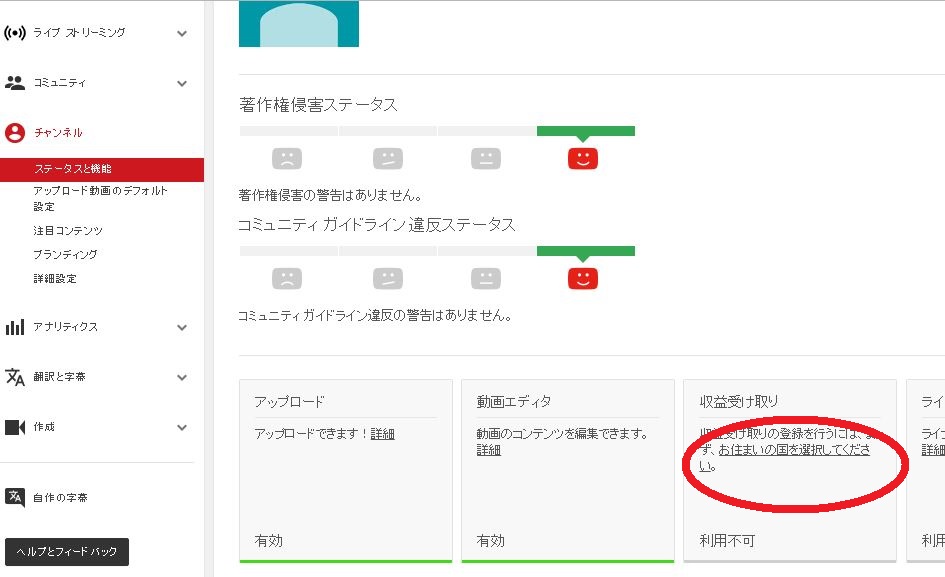
Task: Open the アナリティクス menu
Action: tap(65, 327)
